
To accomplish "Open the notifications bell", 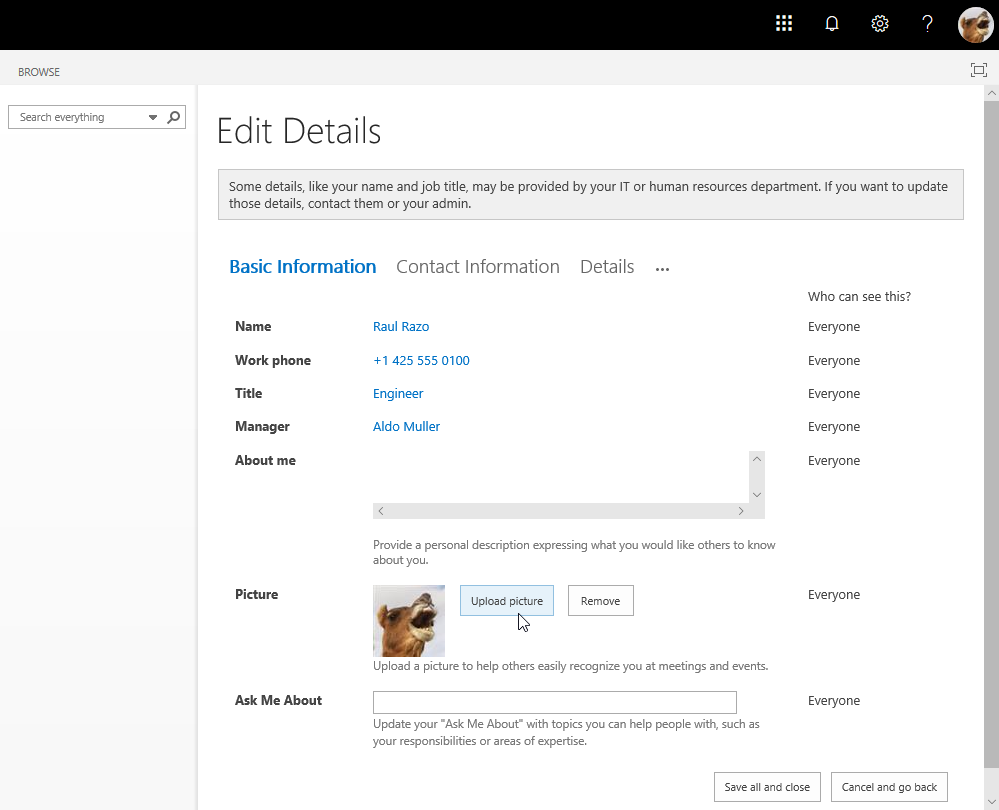I will [832, 24].
